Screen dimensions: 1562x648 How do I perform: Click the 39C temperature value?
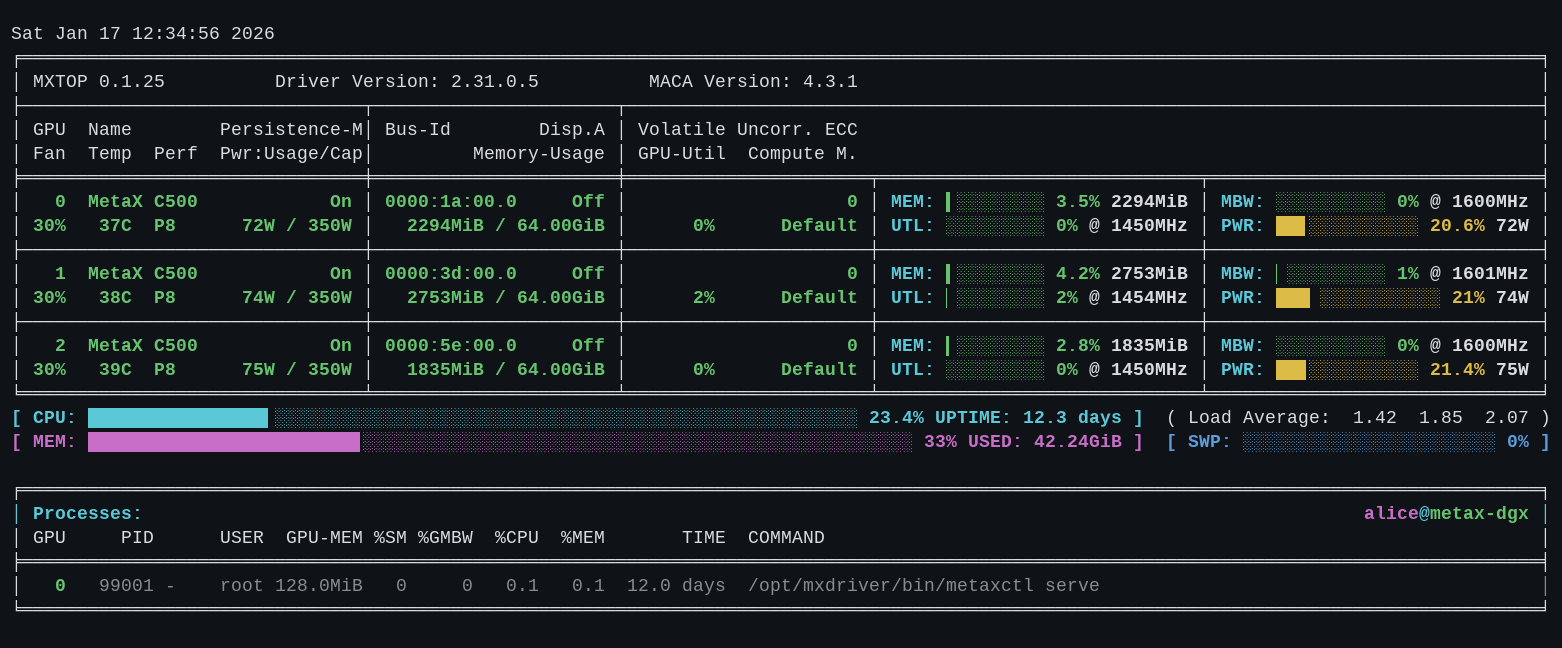pos(115,370)
